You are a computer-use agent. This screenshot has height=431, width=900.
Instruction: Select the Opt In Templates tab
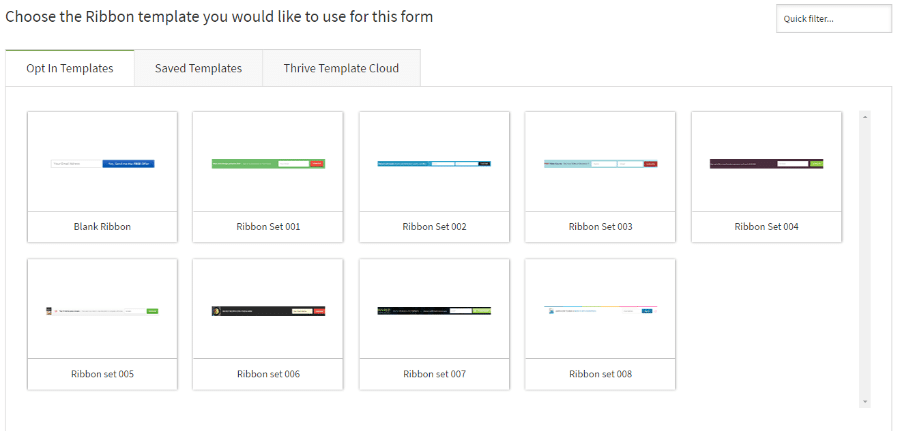point(70,68)
